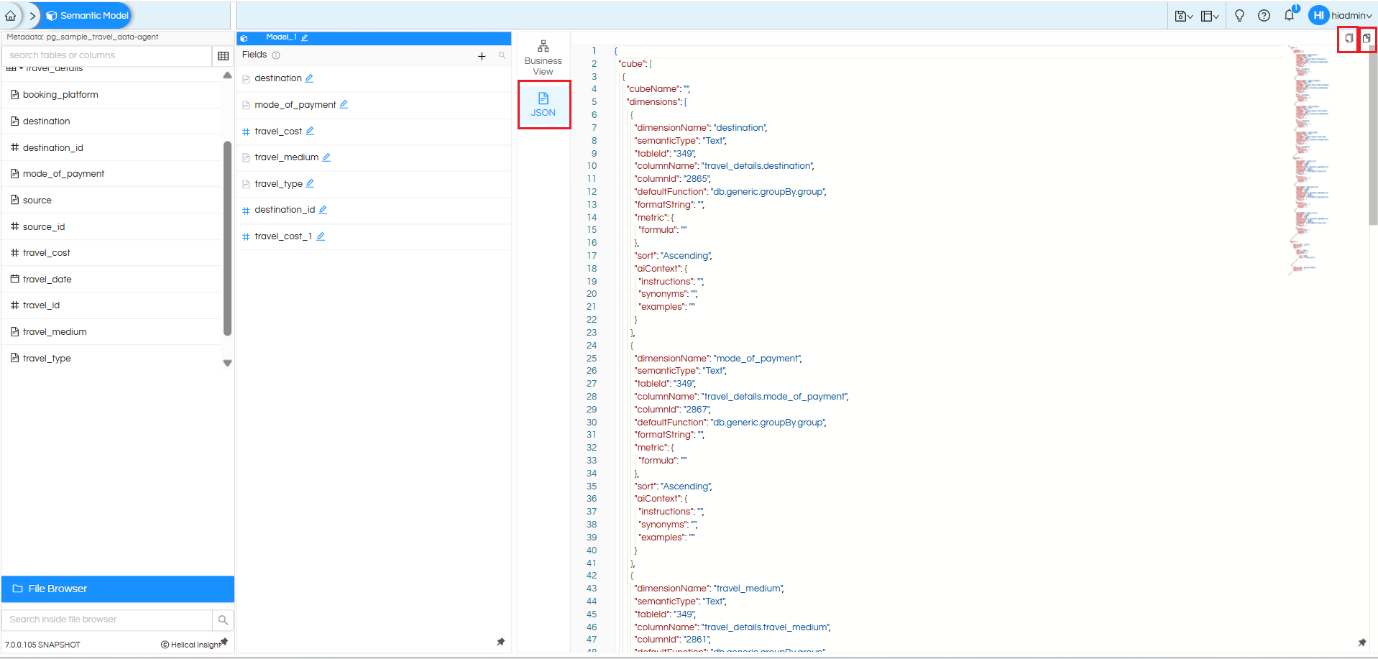
Task: Click the scroll-down arrow in metadata list
Action: coord(228,363)
